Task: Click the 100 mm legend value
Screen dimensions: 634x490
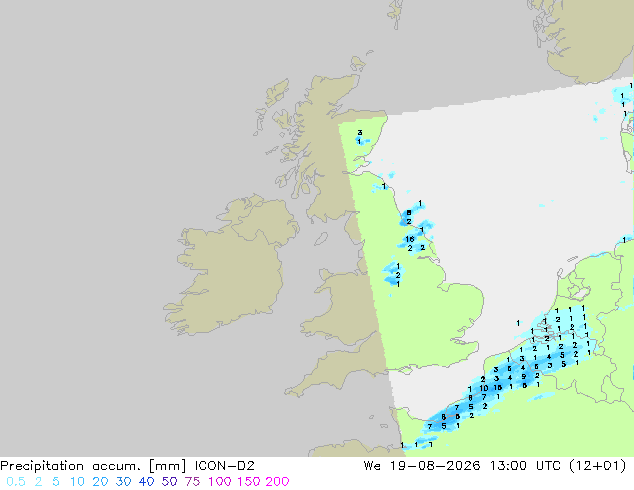Action: pyautogui.click(x=220, y=482)
